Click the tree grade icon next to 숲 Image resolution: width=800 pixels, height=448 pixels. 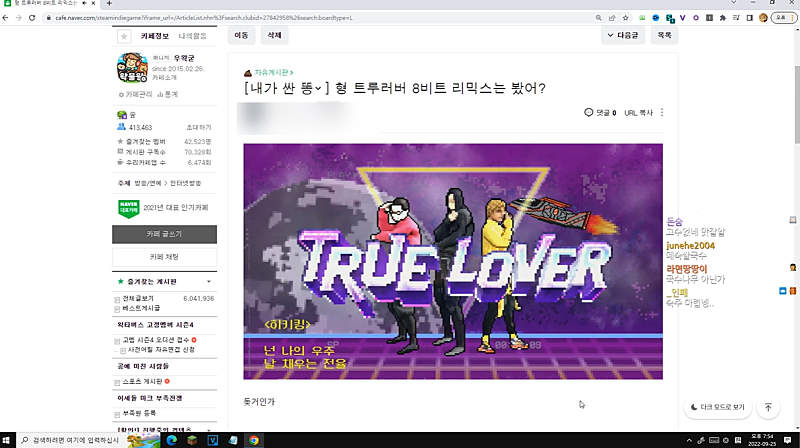(121, 115)
